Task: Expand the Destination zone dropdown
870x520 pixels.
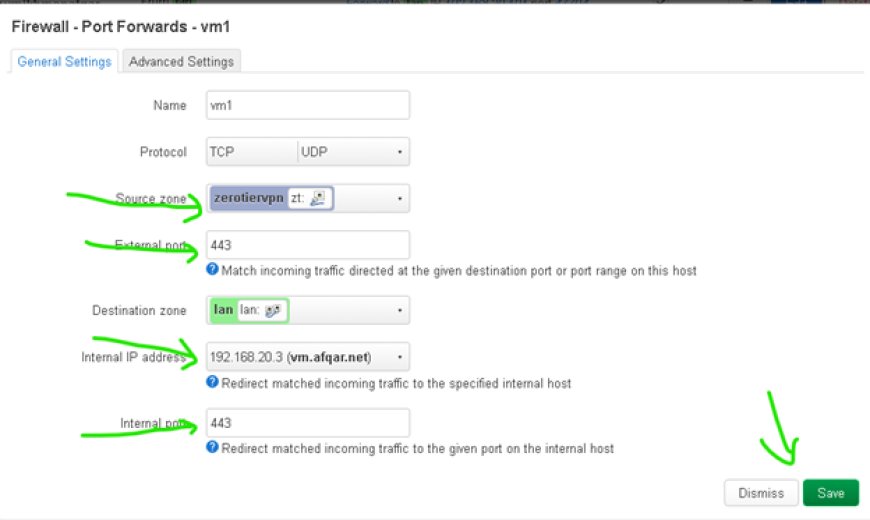Action: [399, 310]
